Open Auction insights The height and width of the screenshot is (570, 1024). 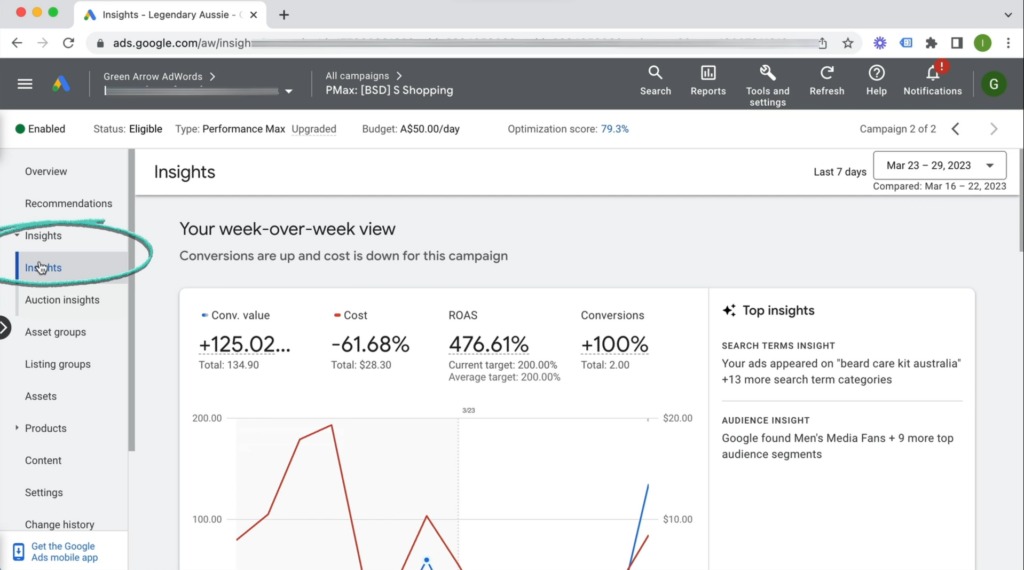point(62,300)
